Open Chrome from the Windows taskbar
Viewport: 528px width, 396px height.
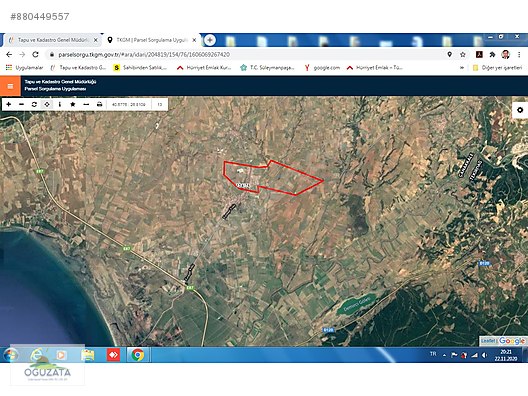click(137, 355)
